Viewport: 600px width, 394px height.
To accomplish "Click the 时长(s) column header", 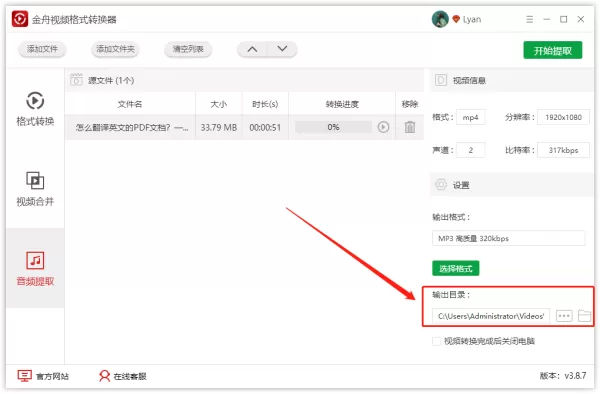I will click(x=265, y=104).
